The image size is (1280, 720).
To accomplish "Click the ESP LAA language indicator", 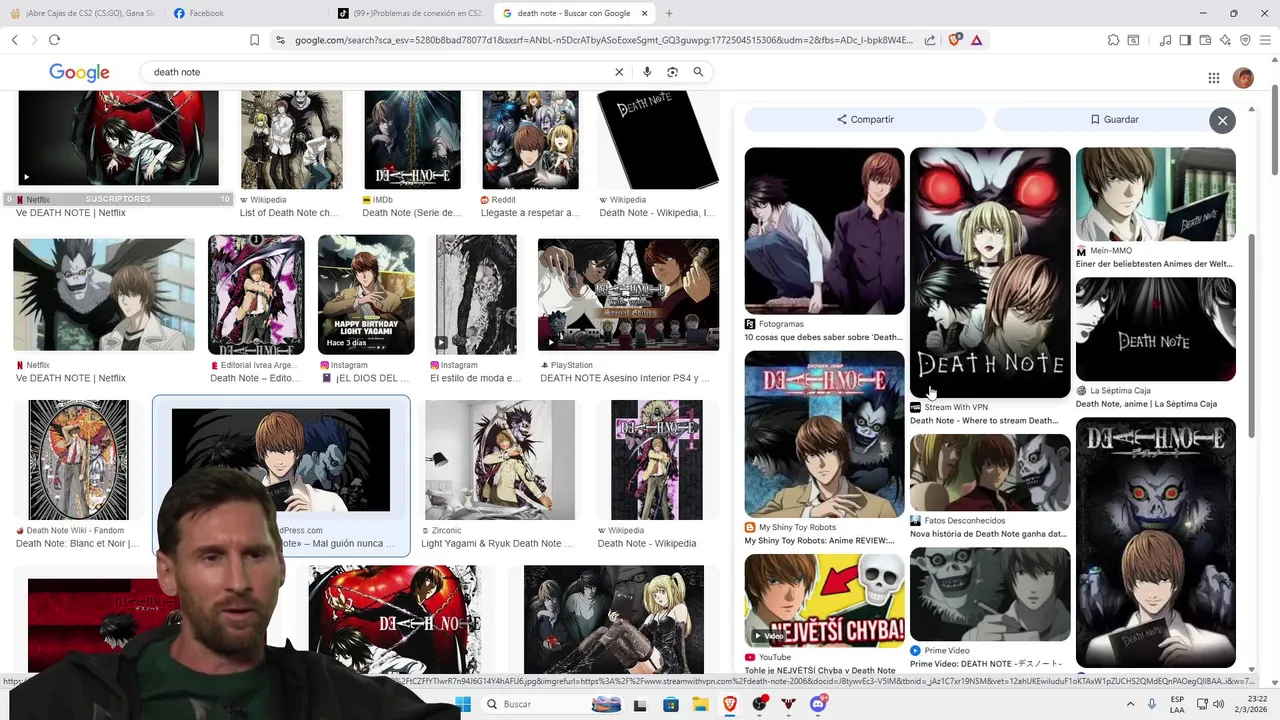I will pos(1178,704).
